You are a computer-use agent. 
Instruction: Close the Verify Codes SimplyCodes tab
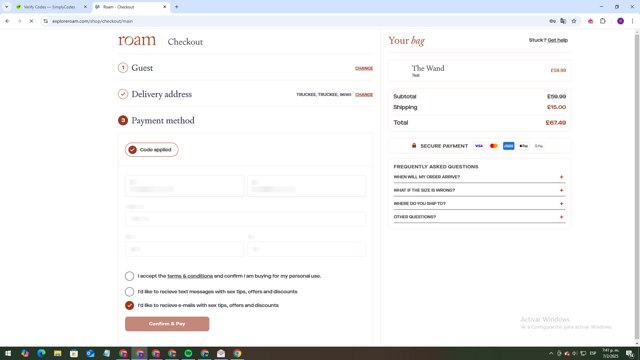(85, 7)
